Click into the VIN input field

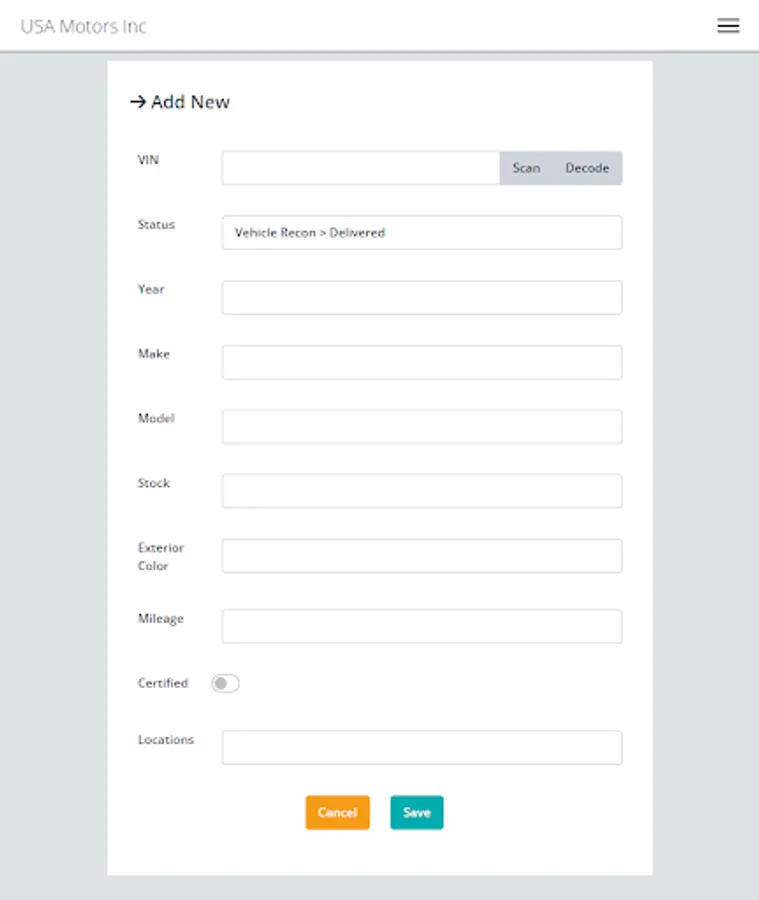pyautogui.click(x=360, y=168)
